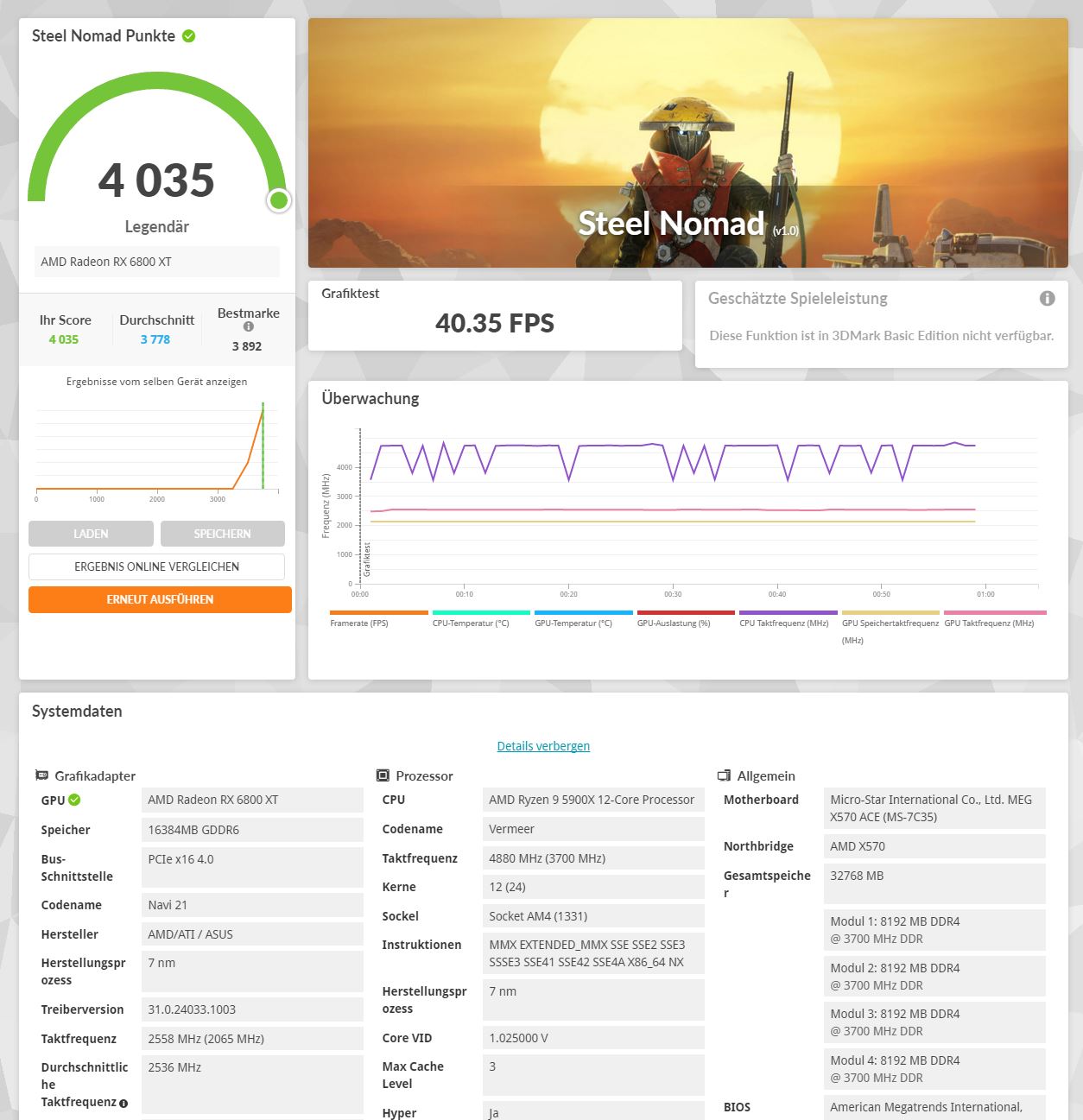This screenshot has width=1083, height=1120.
Task: Click the Prozessor section icon
Action: (x=383, y=775)
